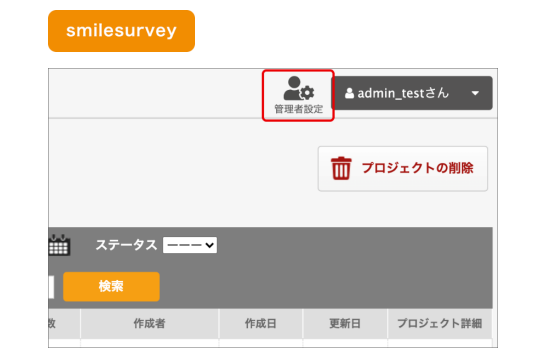This screenshot has height=363, width=552.
Task: Open the calendar date picker icon
Action: [59, 245]
